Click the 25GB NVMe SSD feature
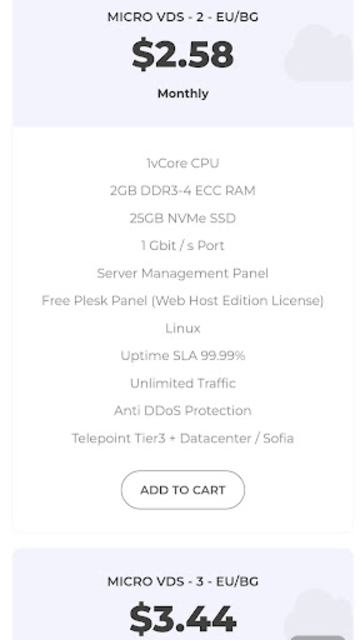This screenshot has height=640, width=360. [x=182, y=218]
